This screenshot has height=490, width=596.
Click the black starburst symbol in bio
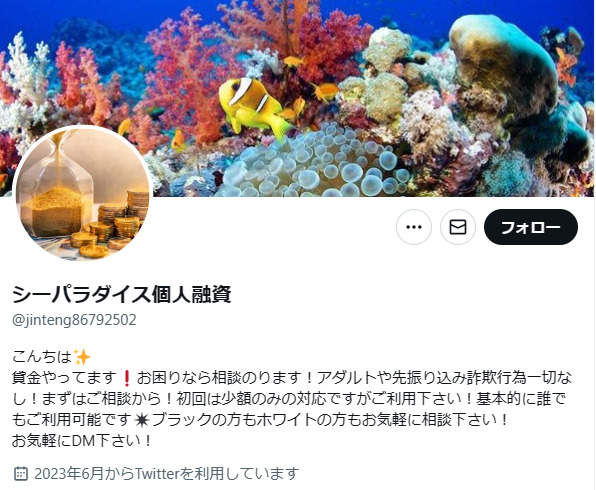coord(141,420)
